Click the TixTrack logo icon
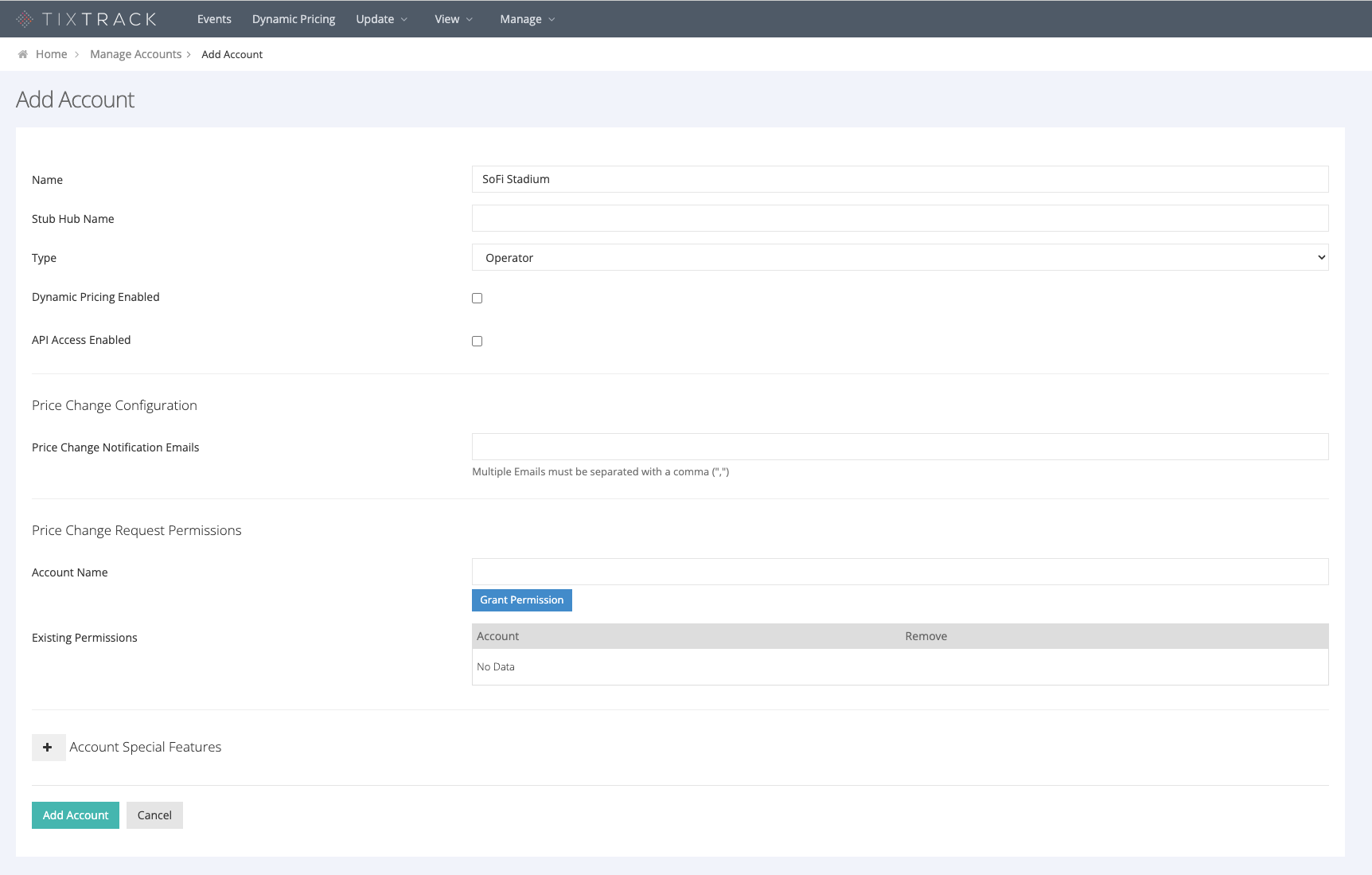 [24, 18]
